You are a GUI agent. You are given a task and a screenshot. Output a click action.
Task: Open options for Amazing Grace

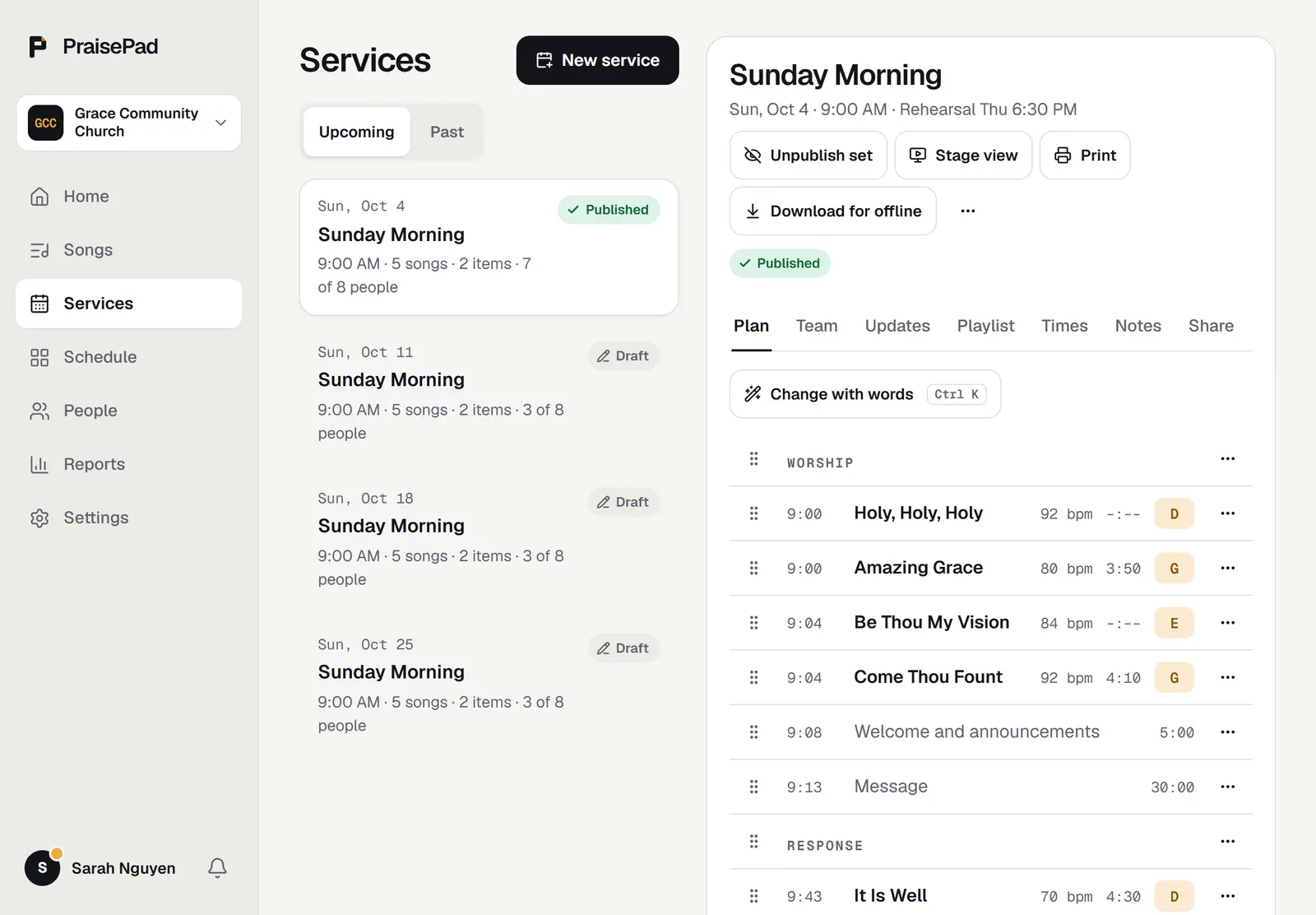(1228, 569)
